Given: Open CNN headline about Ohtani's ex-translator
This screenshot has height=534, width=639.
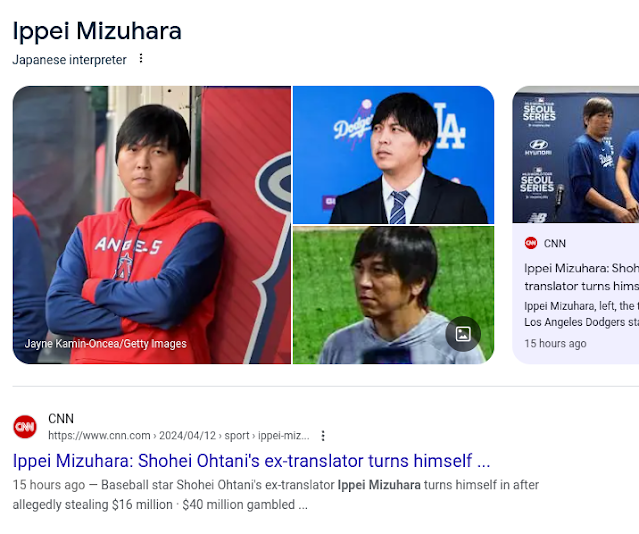Looking at the screenshot, I should [251, 461].
